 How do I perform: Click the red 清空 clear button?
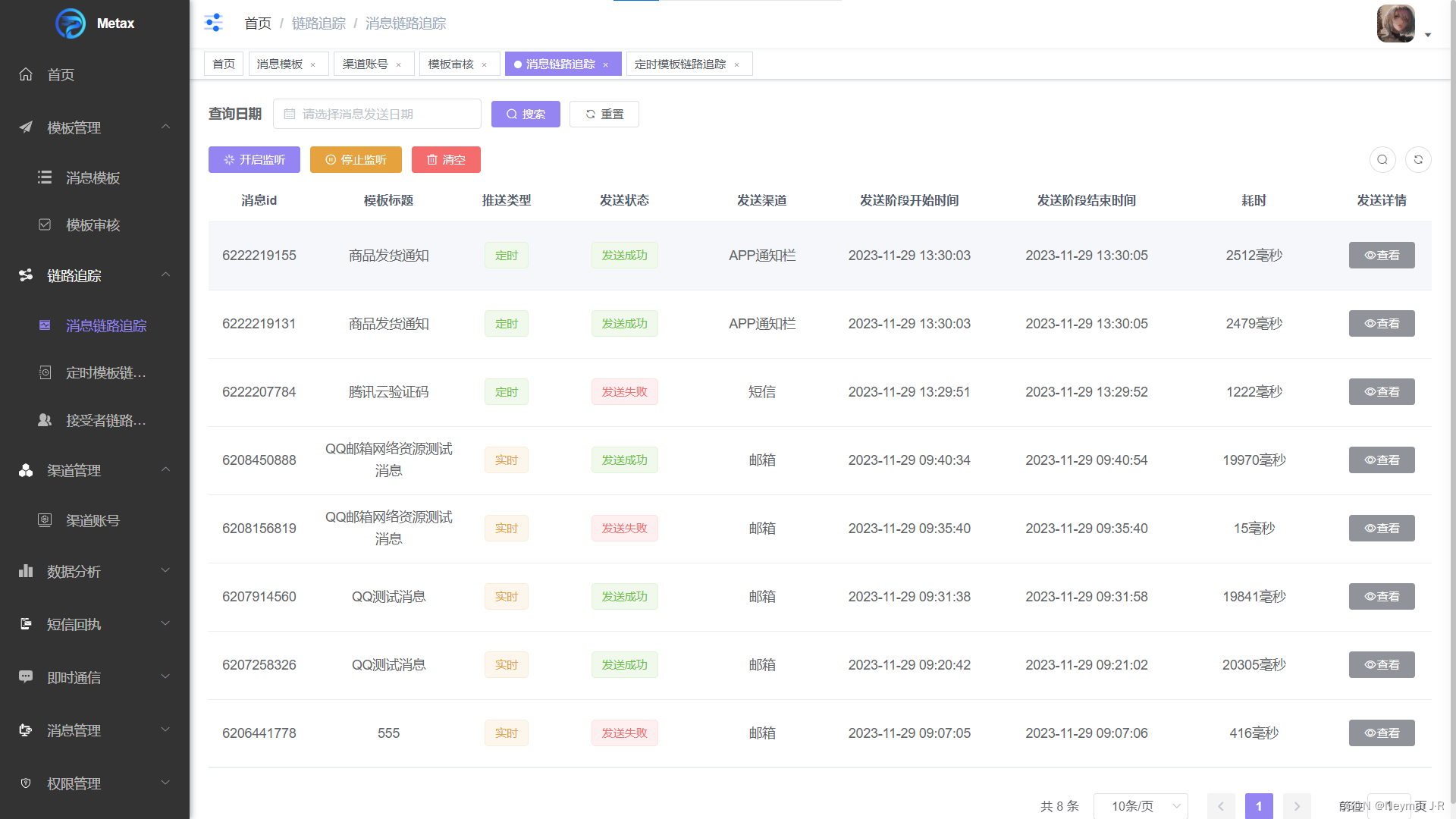(x=446, y=159)
